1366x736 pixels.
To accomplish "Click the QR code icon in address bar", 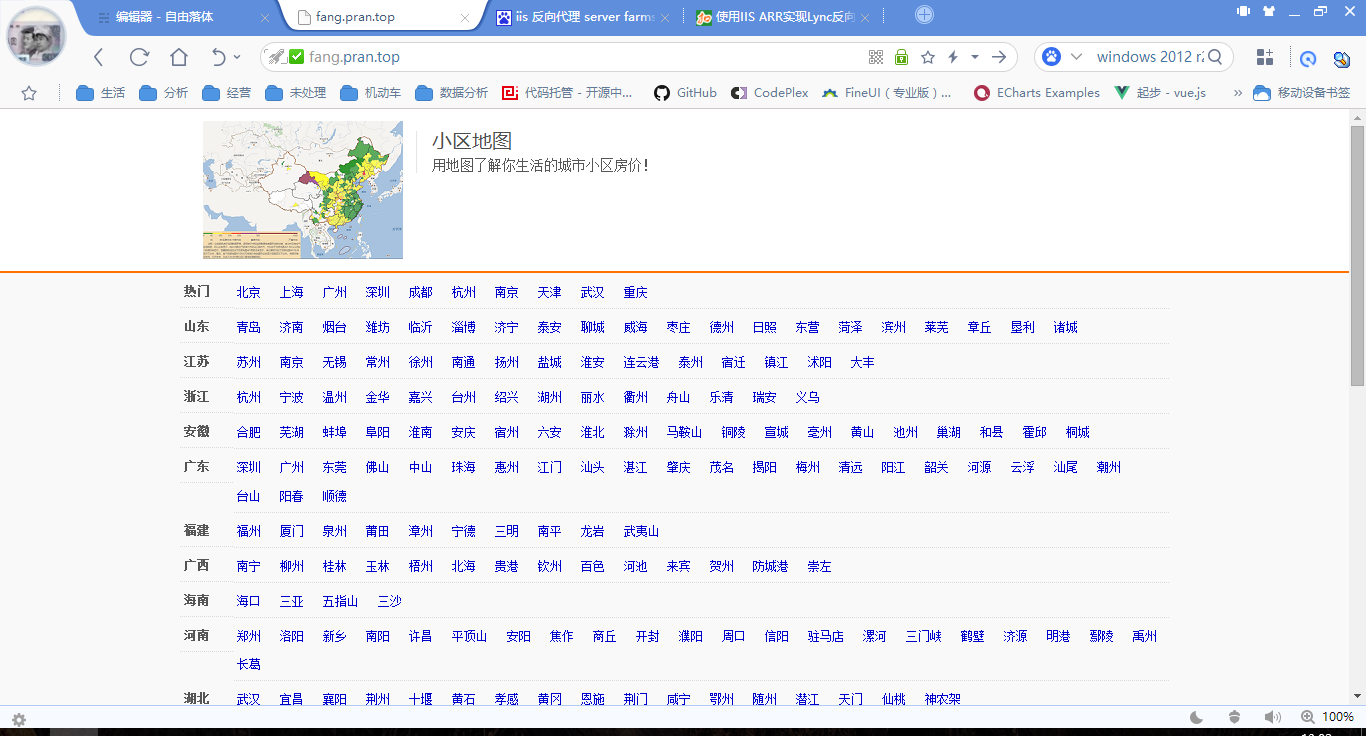I will pos(876,57).
